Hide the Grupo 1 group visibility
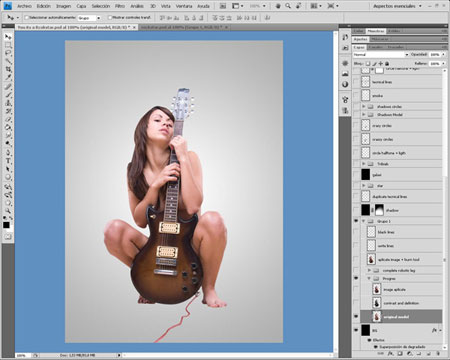450x360 pixels. click(x=356, y=221)
